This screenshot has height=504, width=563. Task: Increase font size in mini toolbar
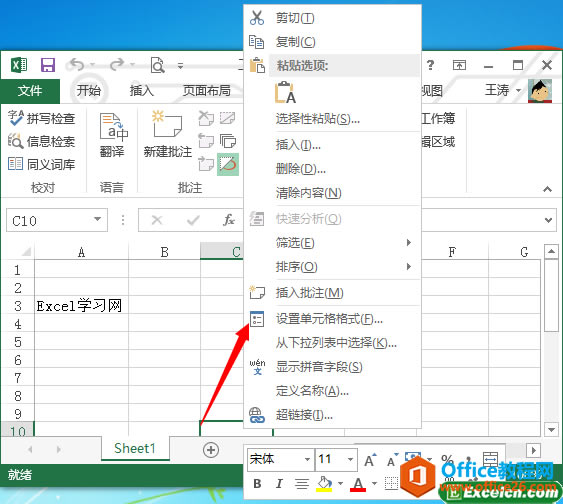pyautogui.click(x=370, y=459)
